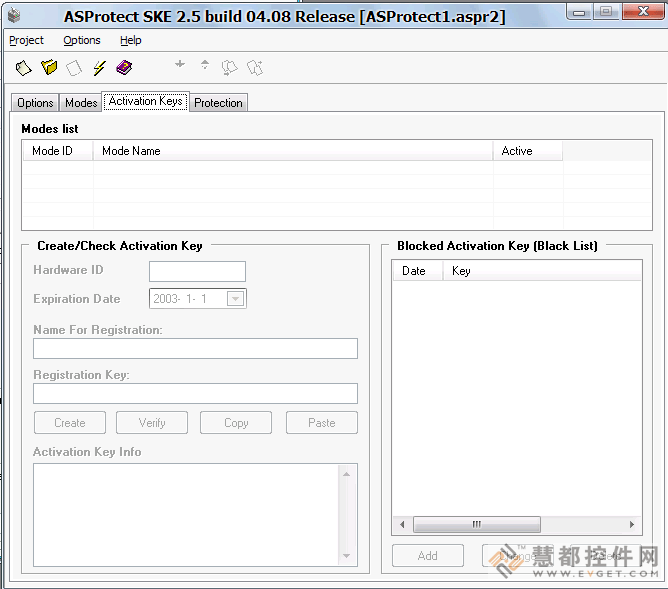Click the greyed plus add icon in toolbar
Screen dimensions: 668x589
pos(180,64)
